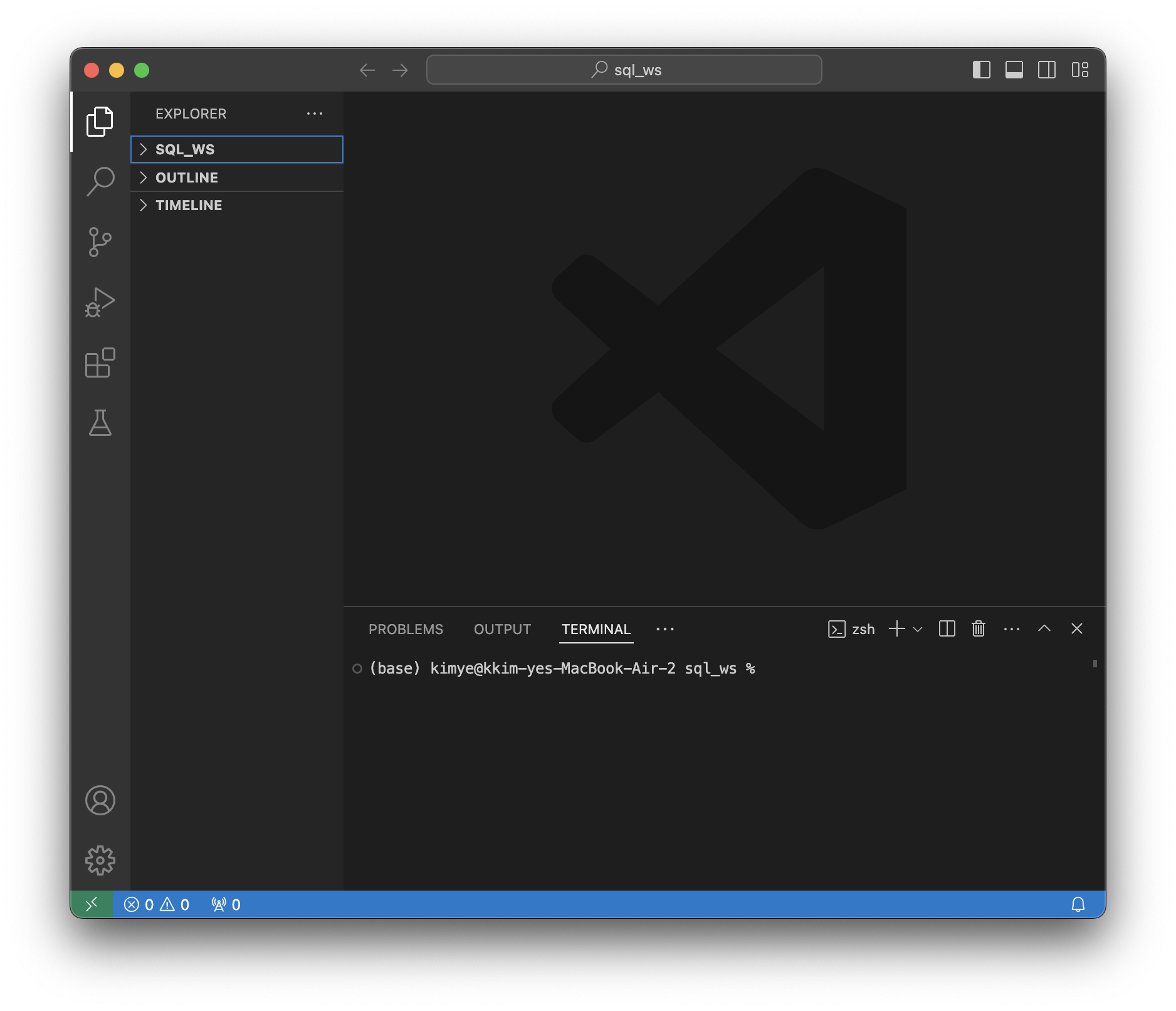
Task: Open the Extensions view
Action: click(100, 363)
